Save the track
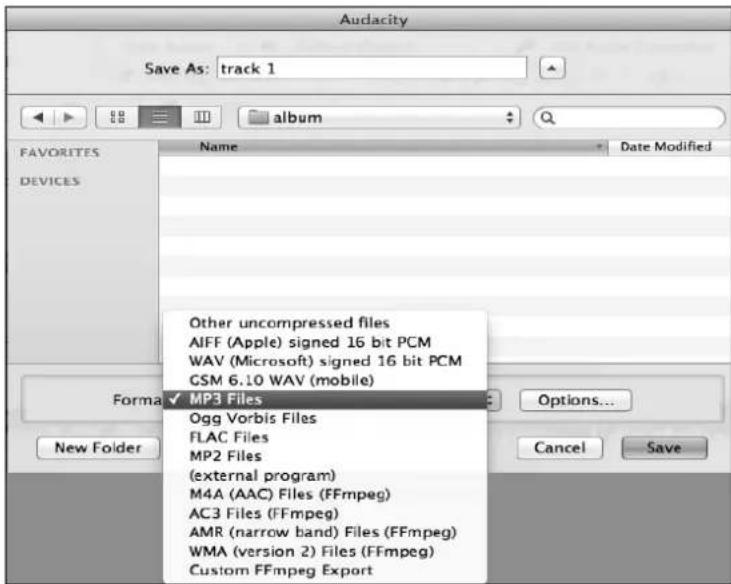Screen dimensions: 731x584 (x=664, y=448)
